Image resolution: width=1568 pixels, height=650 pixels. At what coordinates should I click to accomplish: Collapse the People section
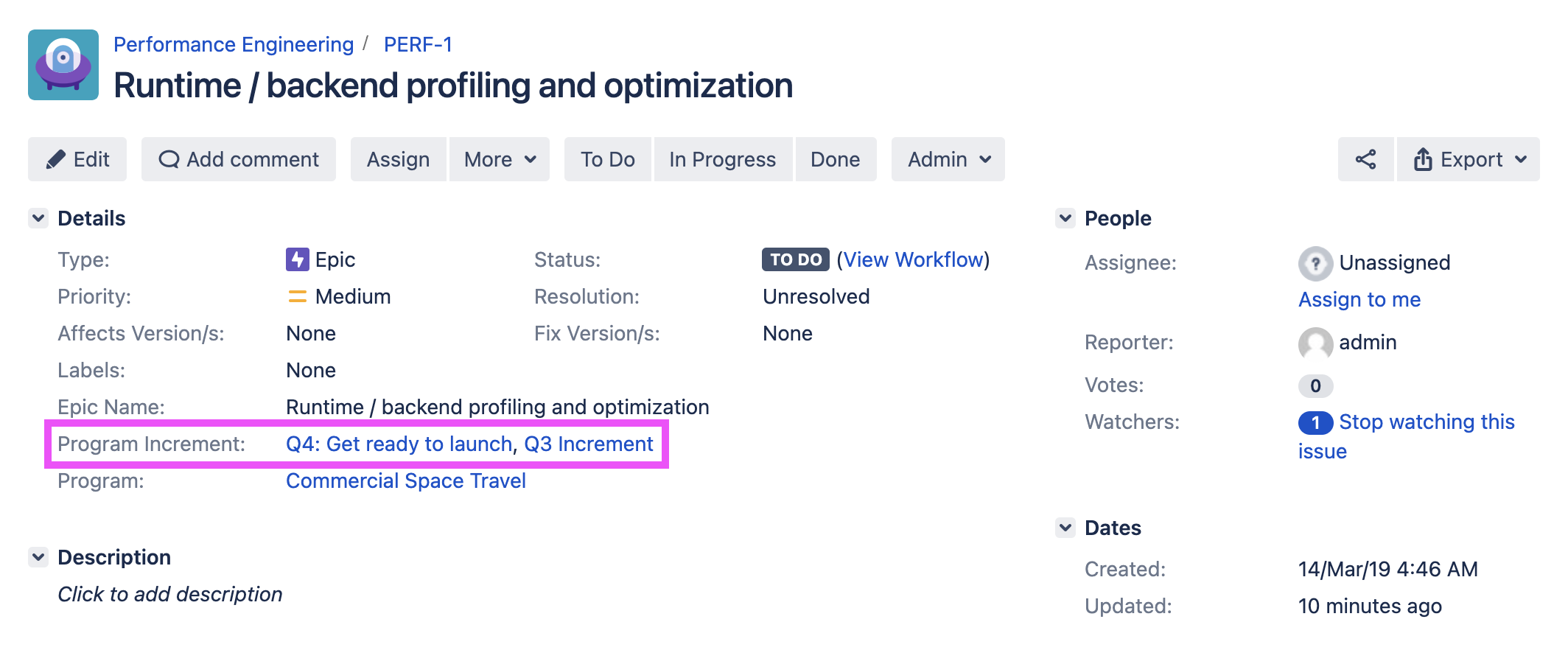coord(1065,218)
